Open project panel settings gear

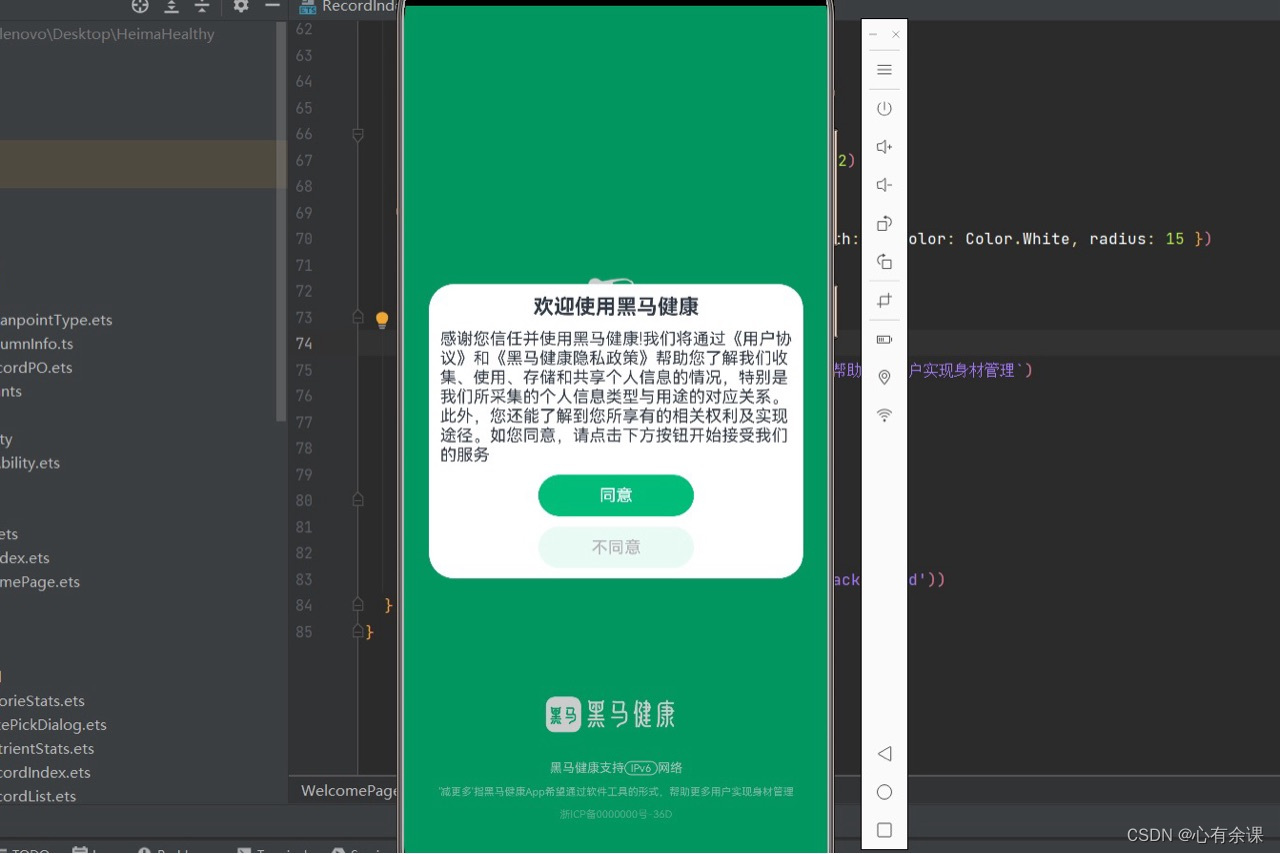(241, 6)
